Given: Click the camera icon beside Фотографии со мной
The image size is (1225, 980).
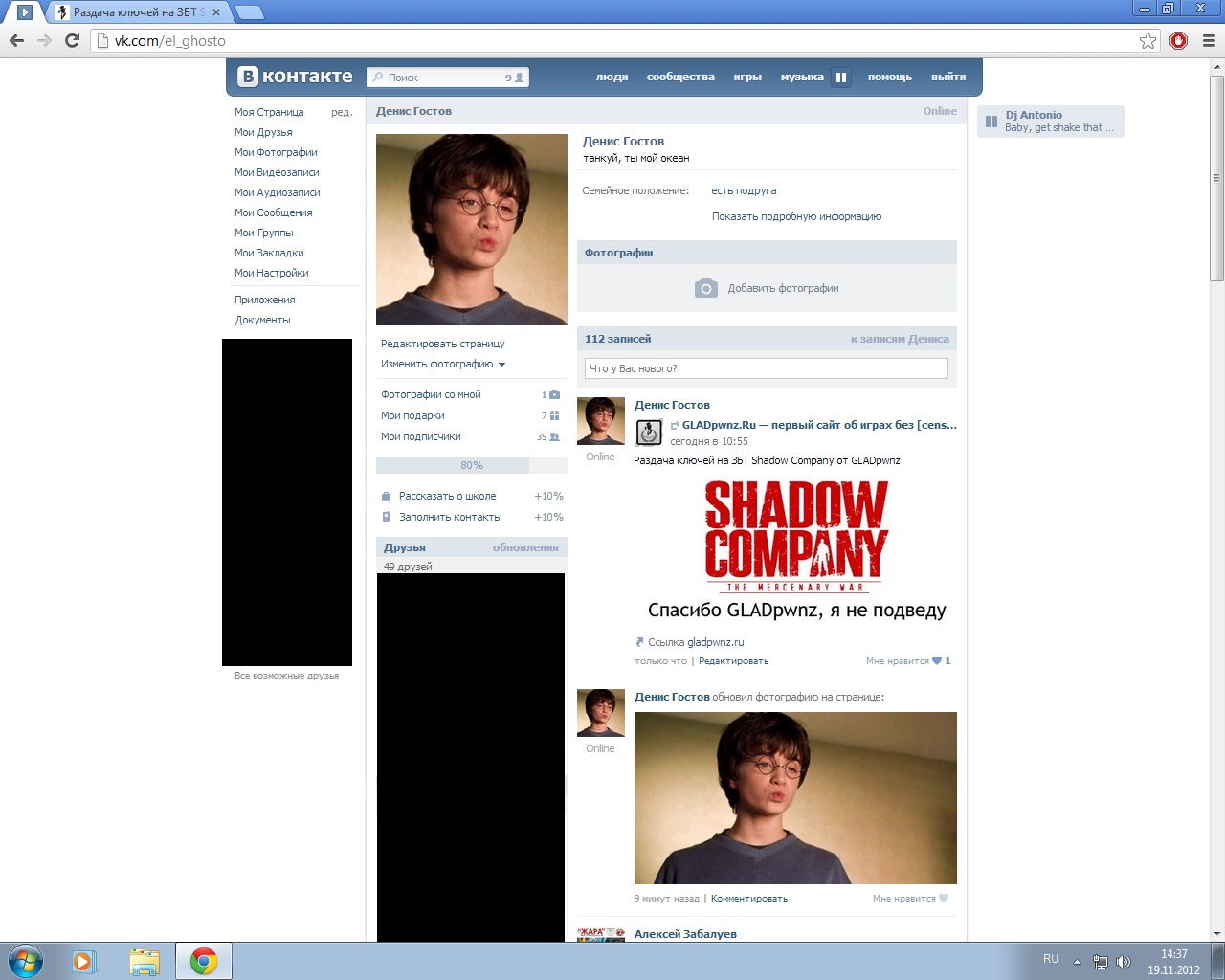Looking at the screenshot, I should 554,394.
